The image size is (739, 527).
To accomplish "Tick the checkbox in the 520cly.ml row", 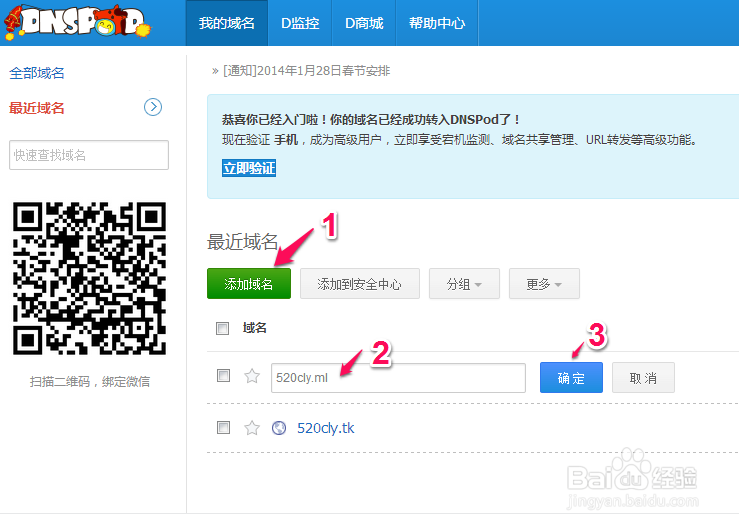I will [x=223, y=376].
